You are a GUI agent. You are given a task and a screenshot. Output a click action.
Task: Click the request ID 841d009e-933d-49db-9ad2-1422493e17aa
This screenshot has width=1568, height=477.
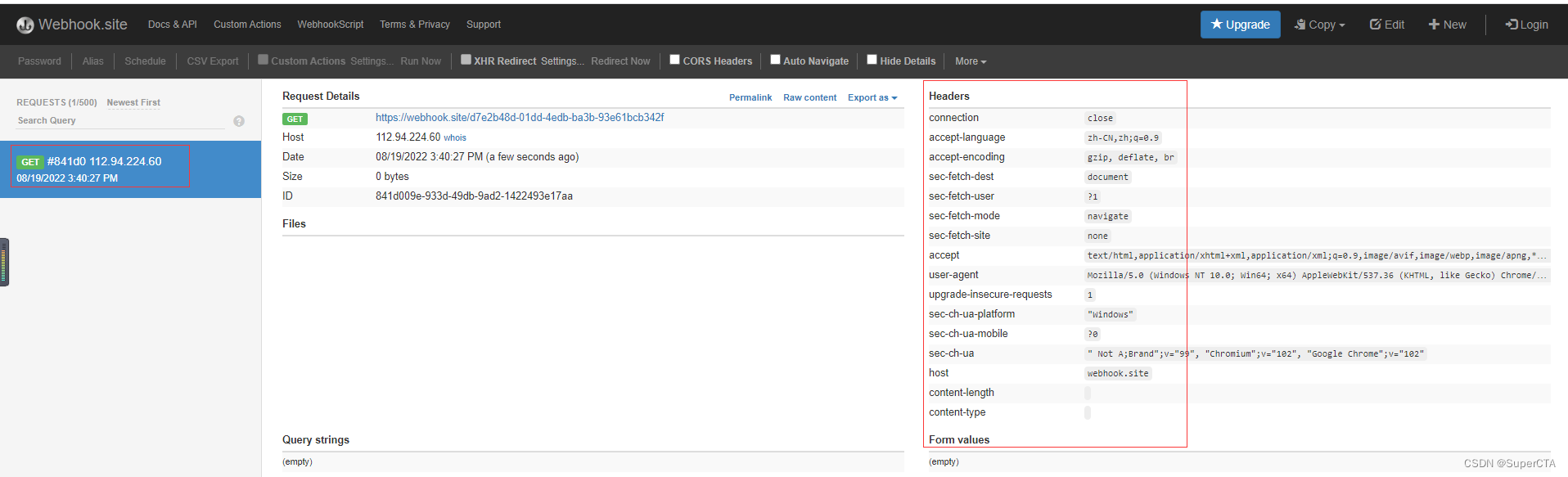coord(474,196)
